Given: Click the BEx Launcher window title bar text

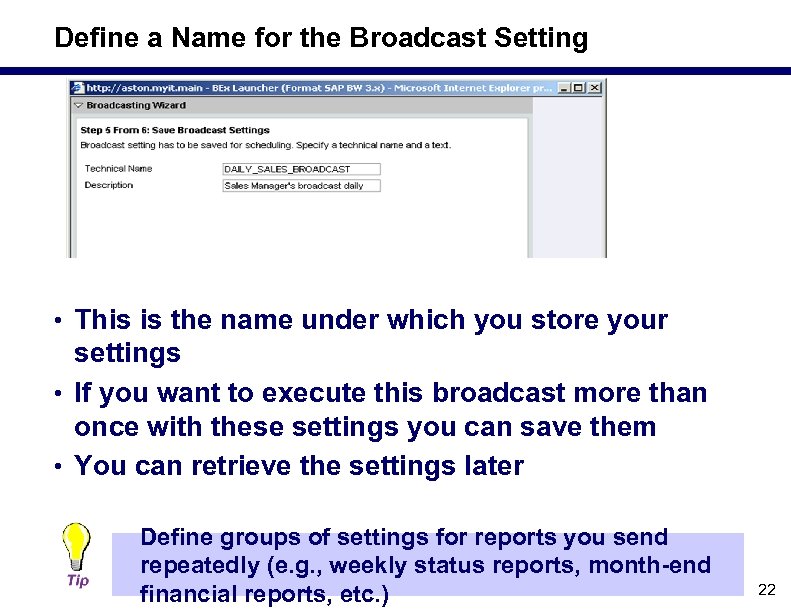Looking at the screenshot, I should (x=319, y=88).
